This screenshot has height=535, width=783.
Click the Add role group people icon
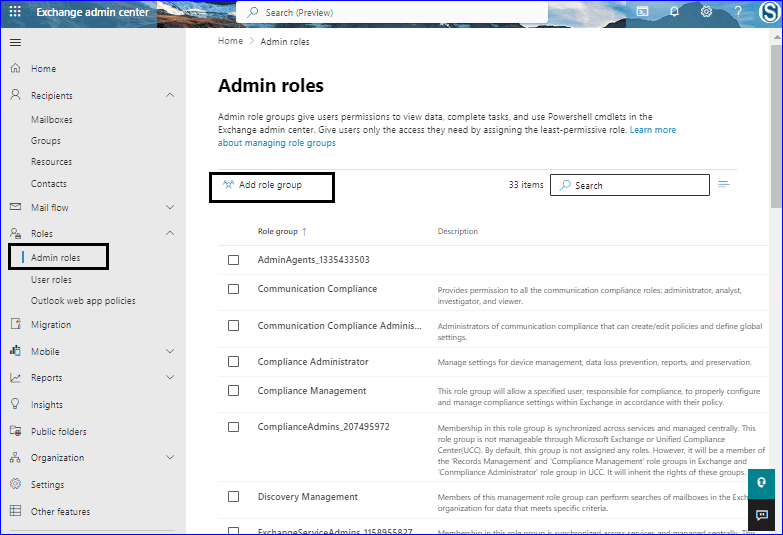click(x=228, y=185)
